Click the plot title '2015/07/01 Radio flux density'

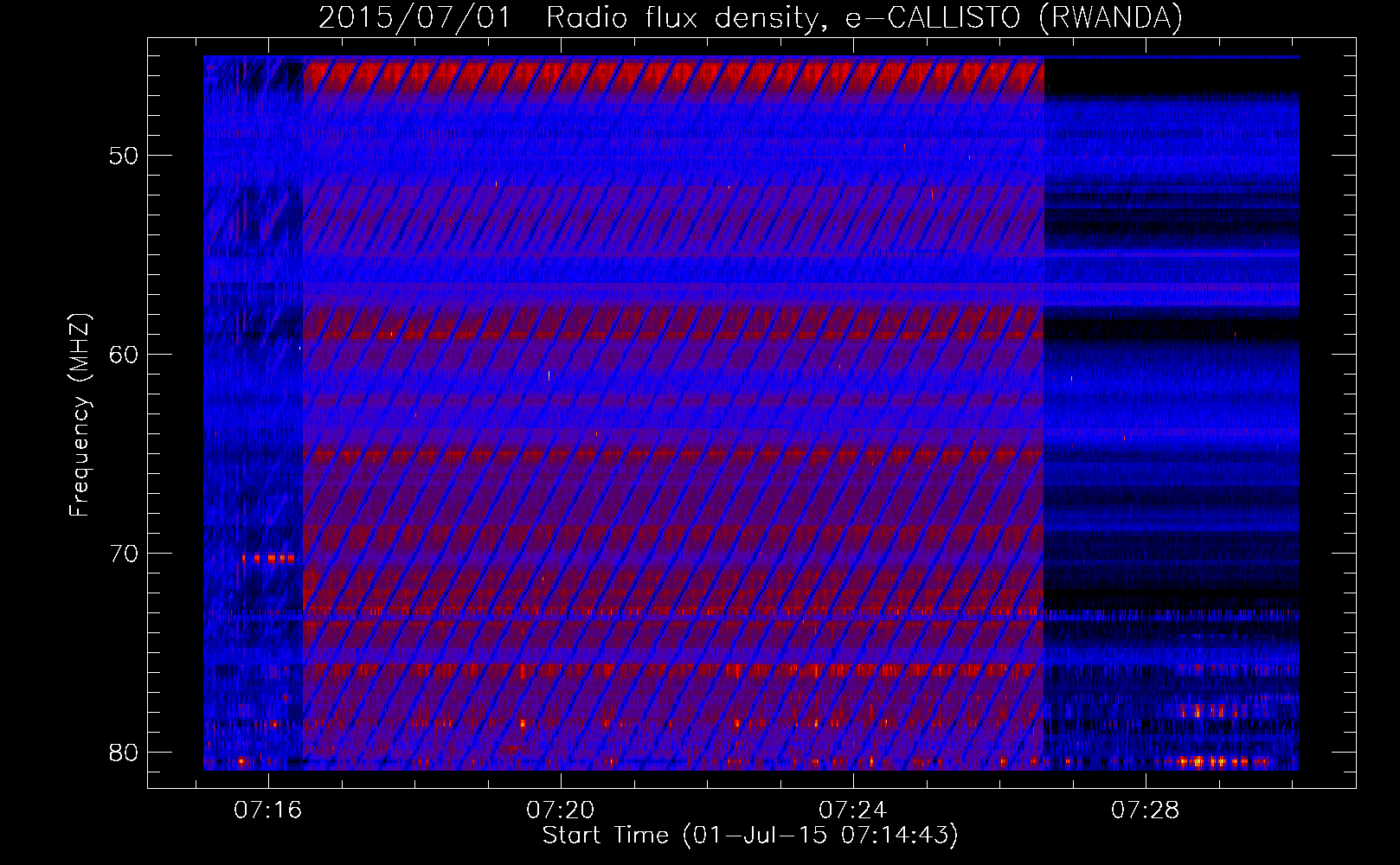(567, 17)
